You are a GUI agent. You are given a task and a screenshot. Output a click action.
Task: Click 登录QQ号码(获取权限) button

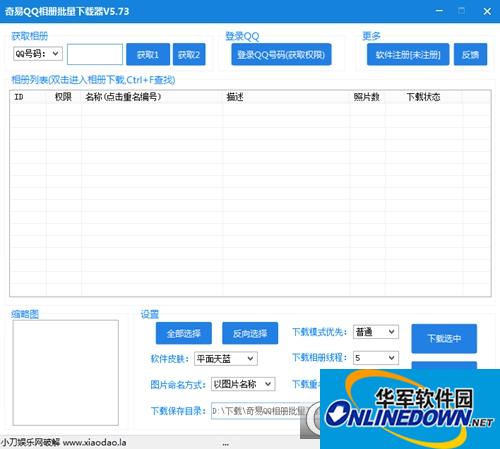point(281,54)
